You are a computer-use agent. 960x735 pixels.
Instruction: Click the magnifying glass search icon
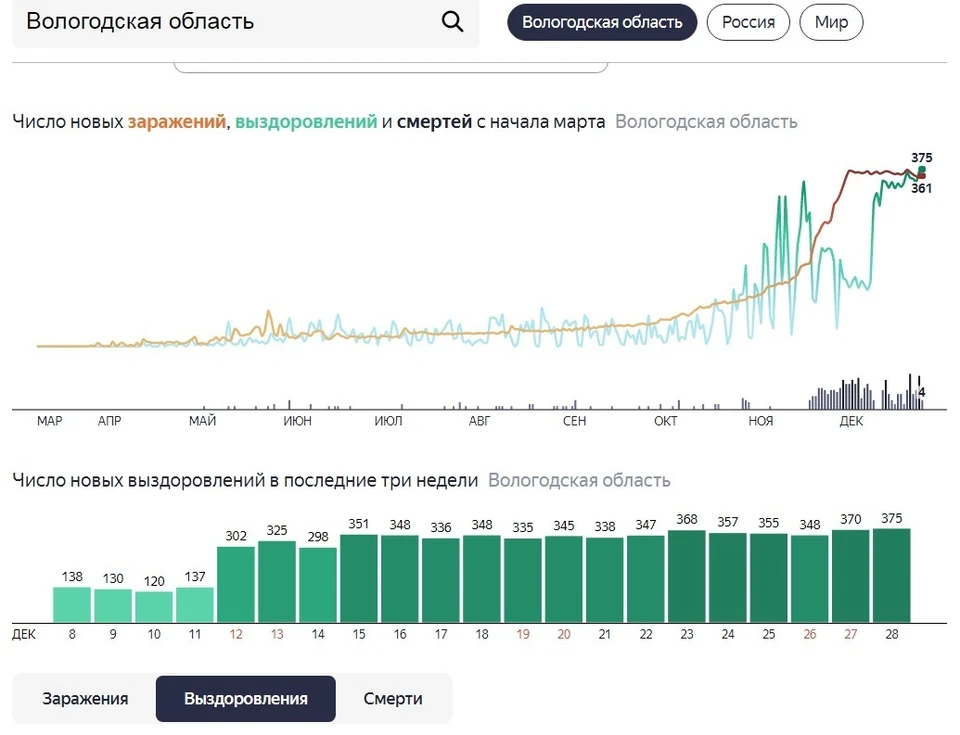452,21
